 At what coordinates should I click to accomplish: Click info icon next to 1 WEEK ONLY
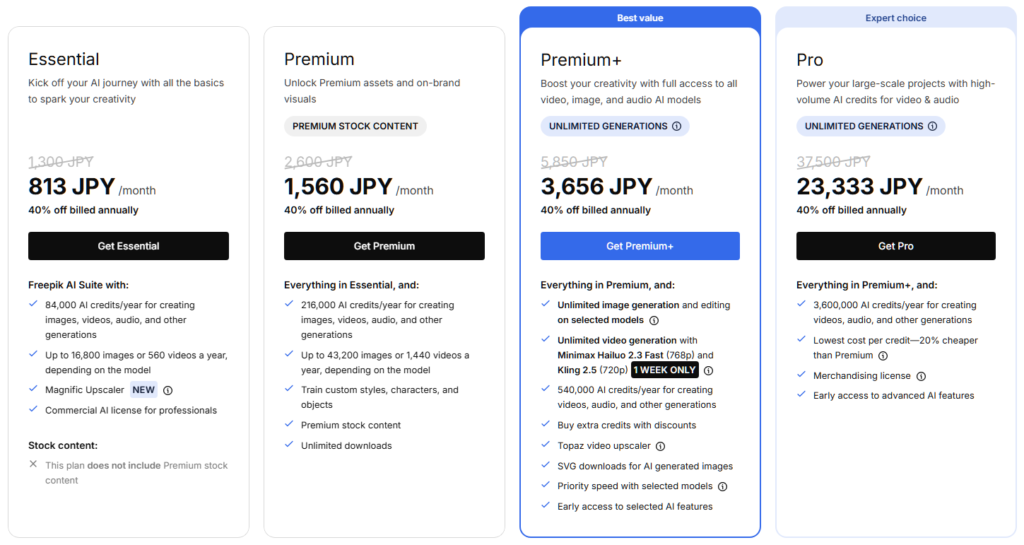pyautogui.click(x=708, y=370)
